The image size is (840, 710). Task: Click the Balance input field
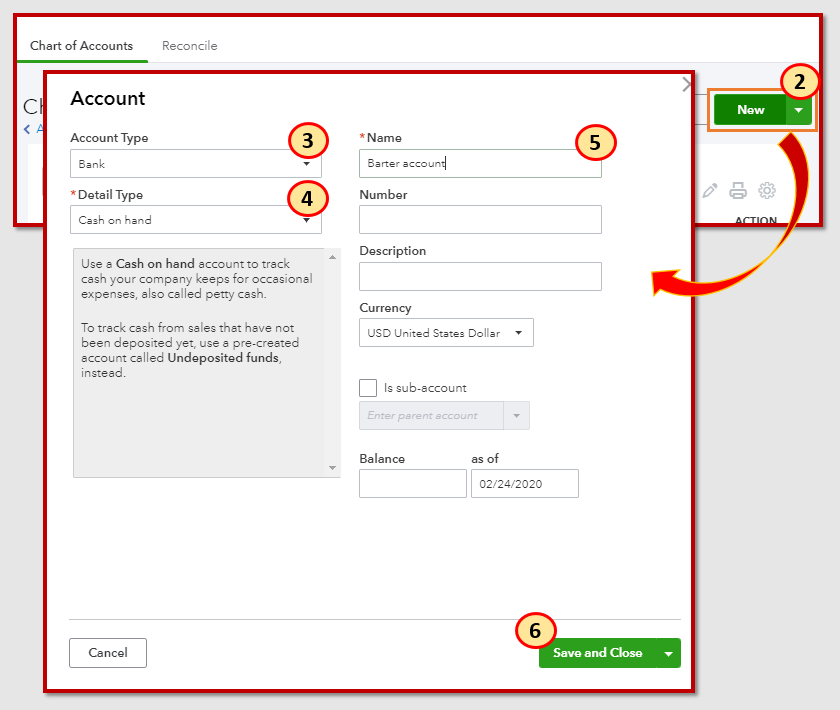(413, 483)
